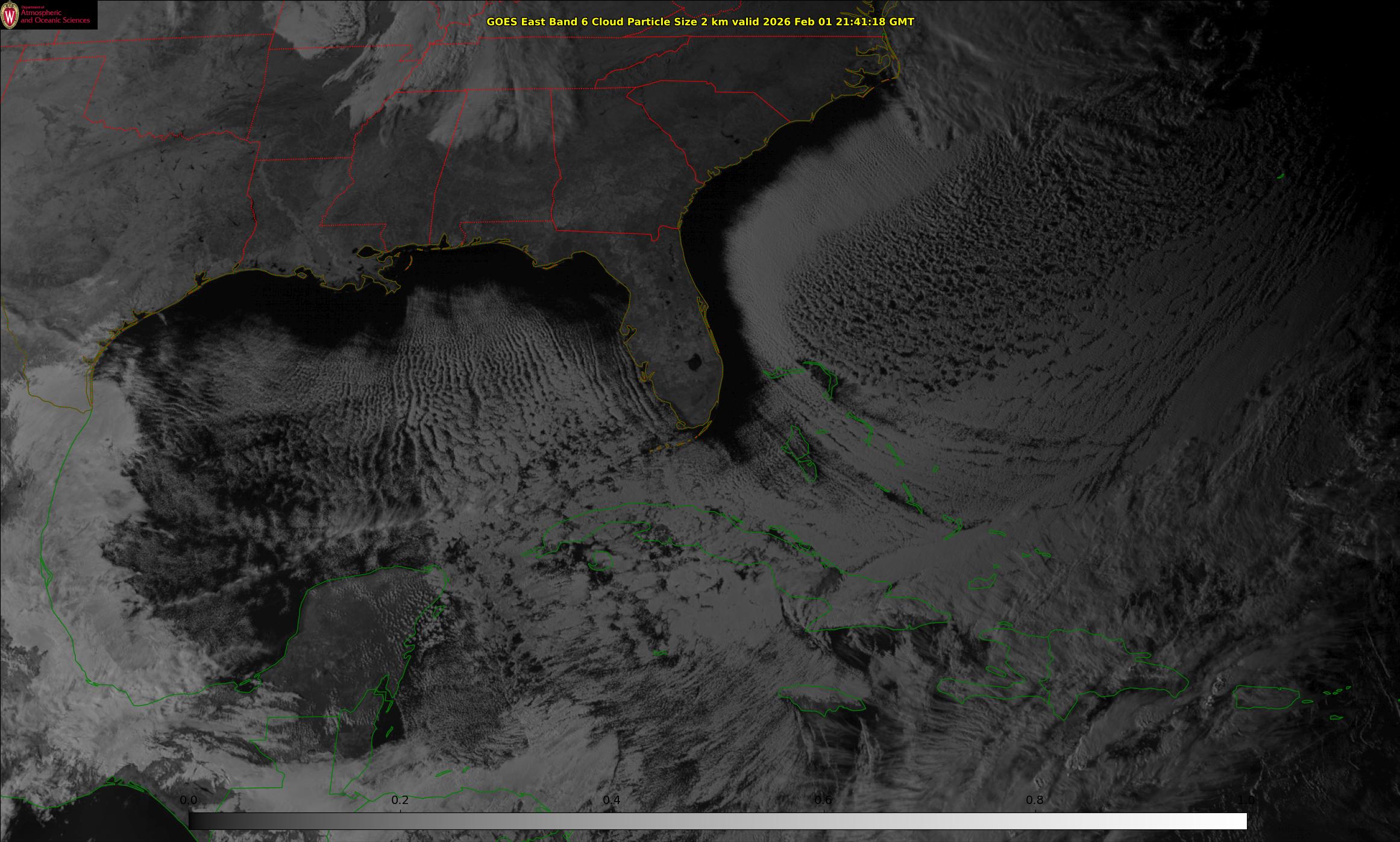Click the 0.8 colorbar tick label
Viewport: 1400px width, 842px height.
coord(1035,800)
